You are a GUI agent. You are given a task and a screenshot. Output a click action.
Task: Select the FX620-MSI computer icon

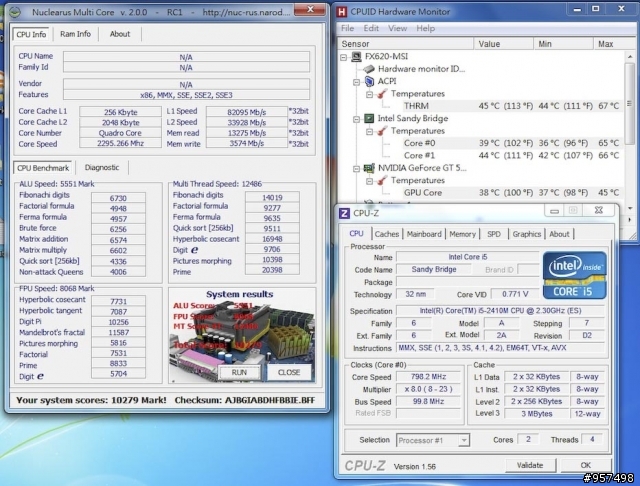(356, 56)
